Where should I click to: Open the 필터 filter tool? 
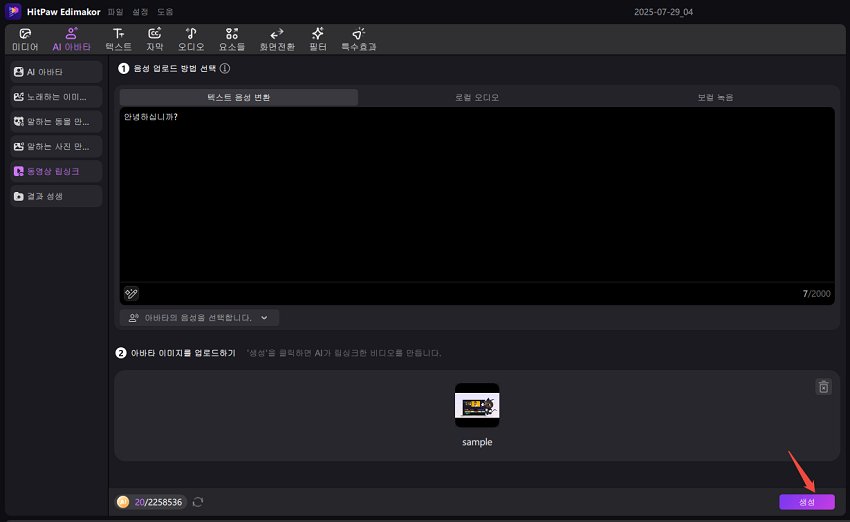point(318,40)
